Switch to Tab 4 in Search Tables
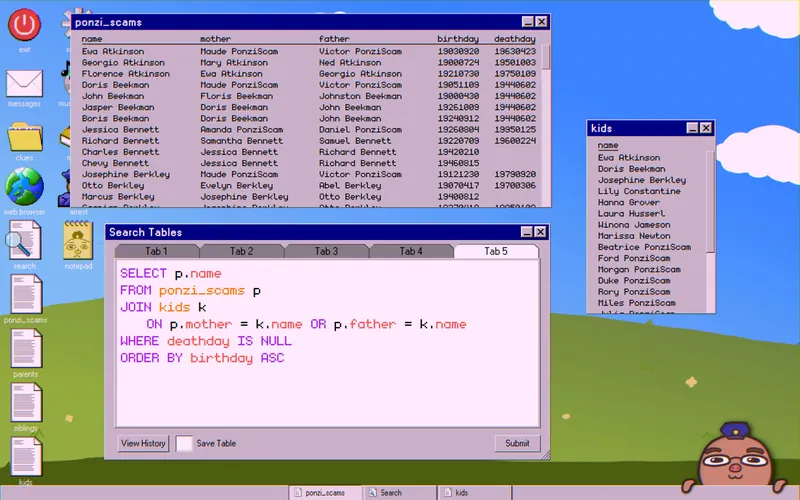Viewport: 800px width, 500px height. coord(411,251)
